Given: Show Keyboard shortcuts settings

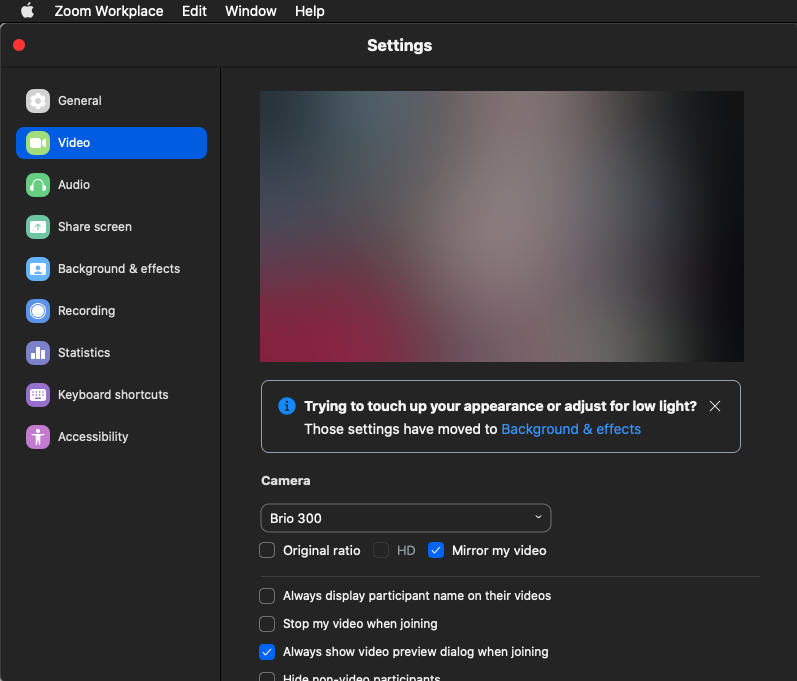Looking at the screenshot, I should pyautogui.click(x=111, y=395).
